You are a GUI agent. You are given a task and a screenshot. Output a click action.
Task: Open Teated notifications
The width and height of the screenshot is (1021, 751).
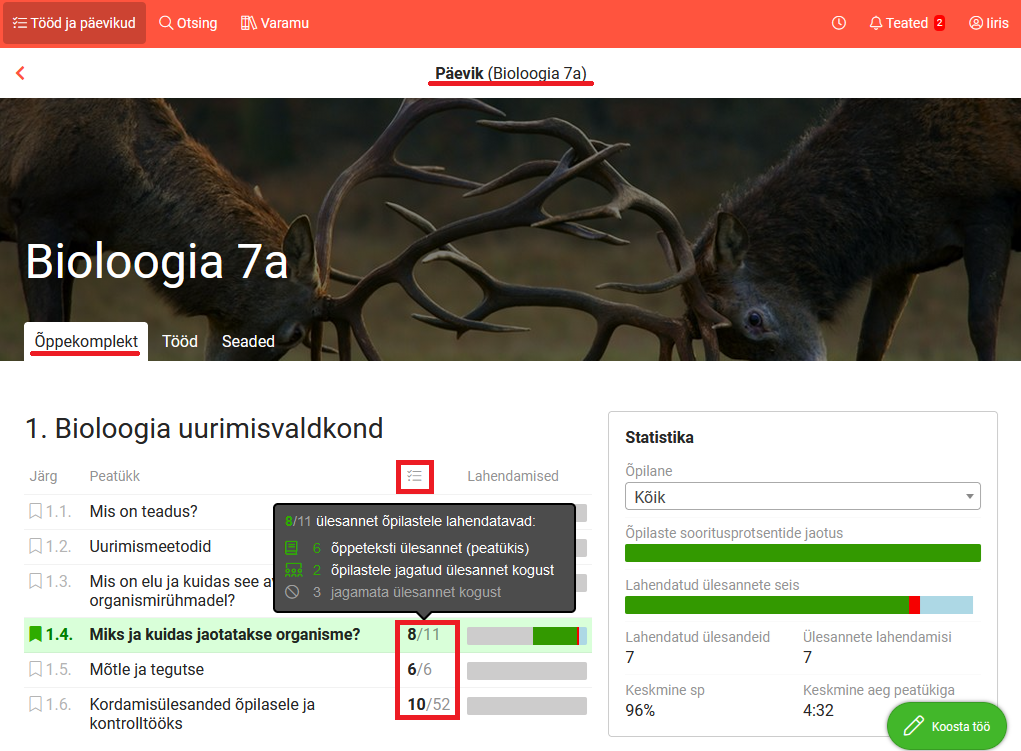click(x=906, y=23)
